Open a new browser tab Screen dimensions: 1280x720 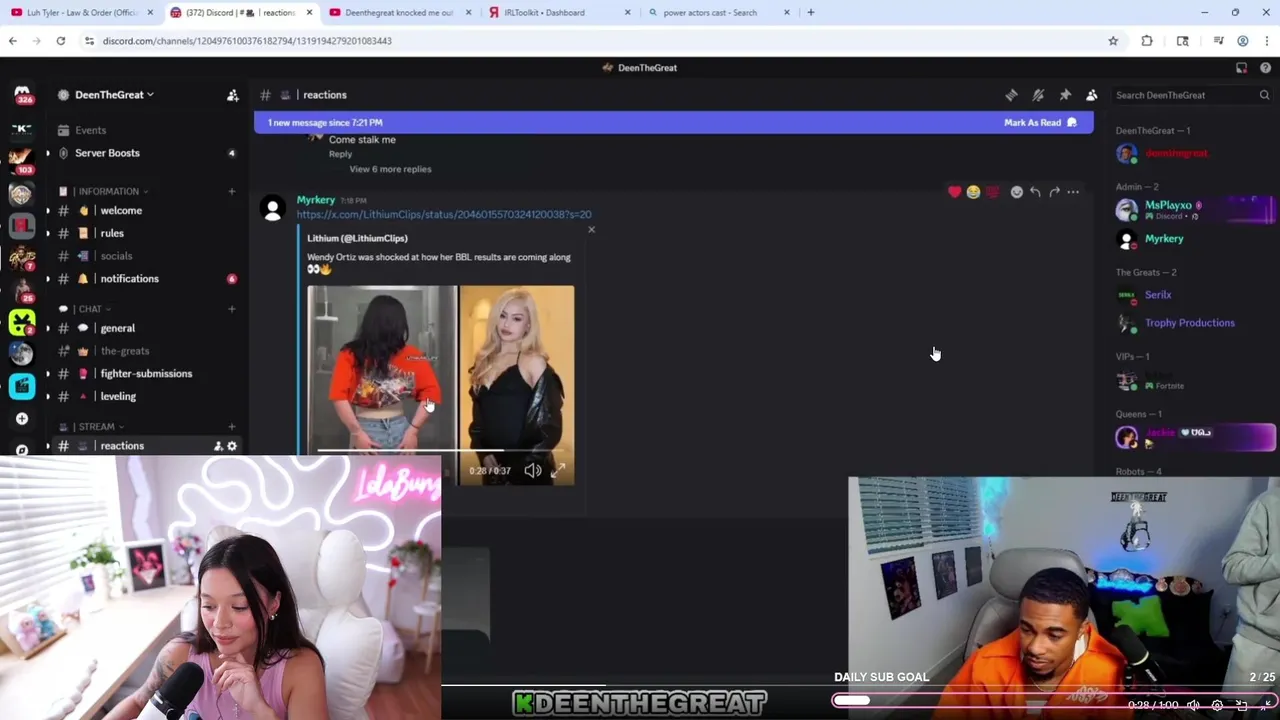[810, 13]
